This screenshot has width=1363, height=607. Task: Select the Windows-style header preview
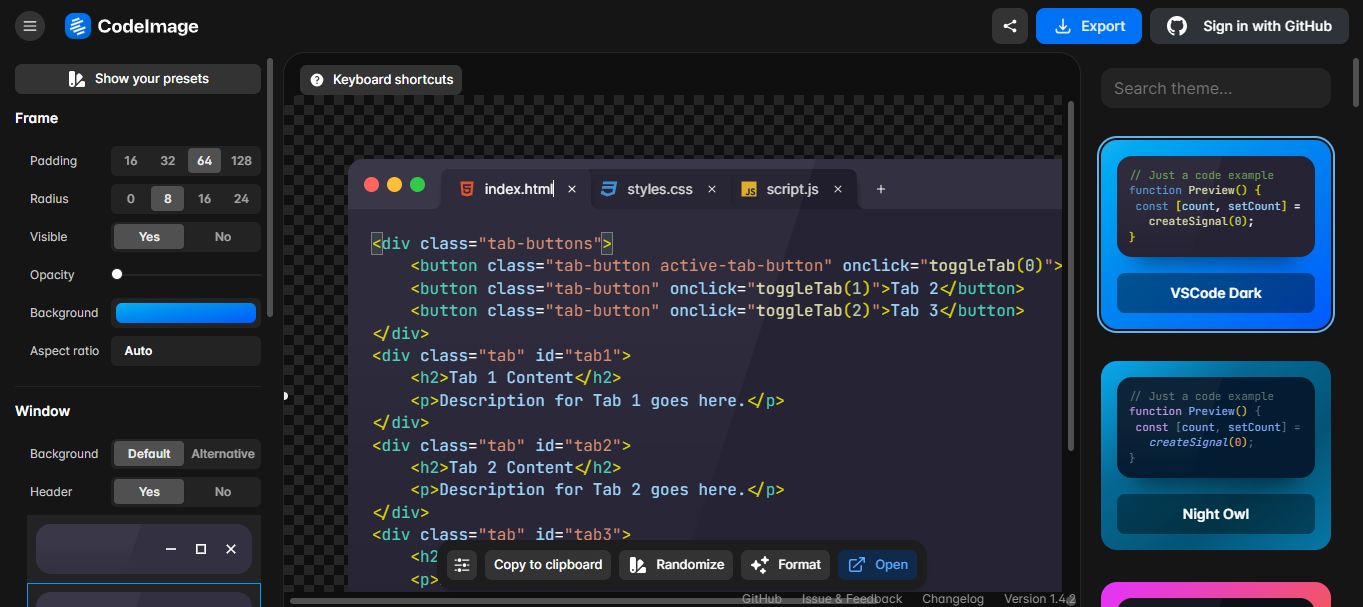[x=144, y=549]
